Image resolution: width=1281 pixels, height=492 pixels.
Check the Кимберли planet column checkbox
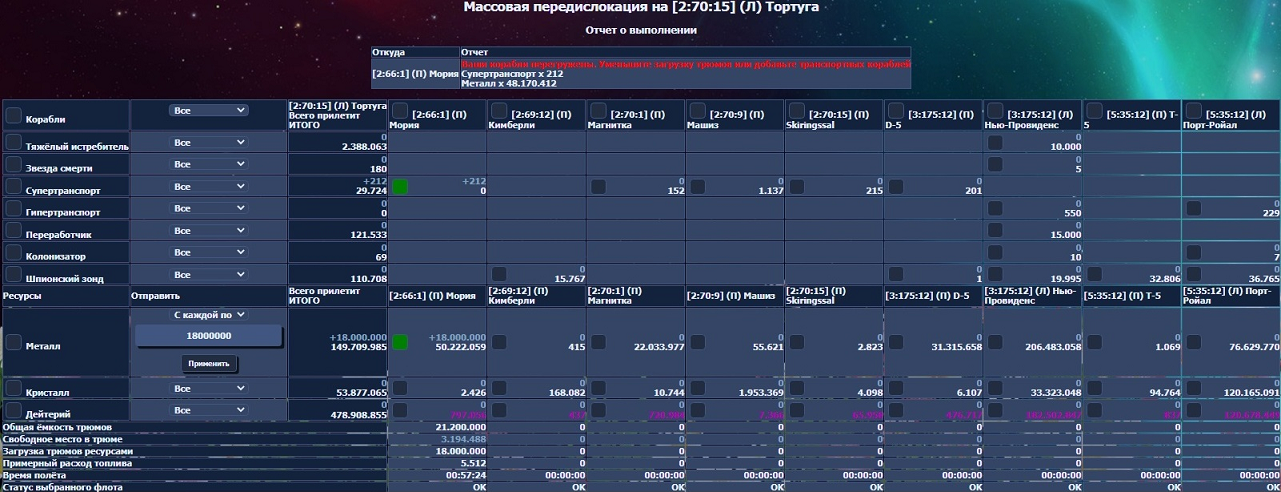tap(498, 111)
